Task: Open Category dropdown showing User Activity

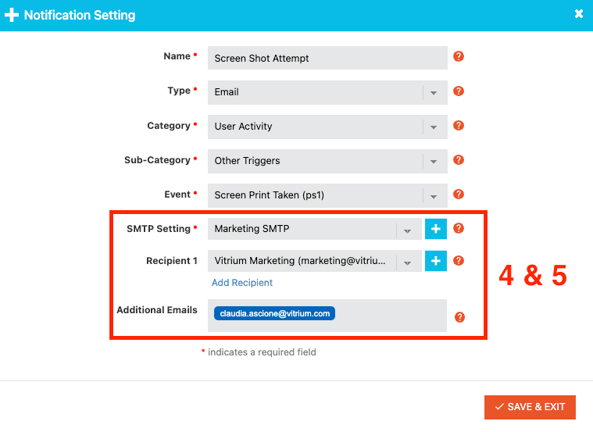Action: pos(328,127)
